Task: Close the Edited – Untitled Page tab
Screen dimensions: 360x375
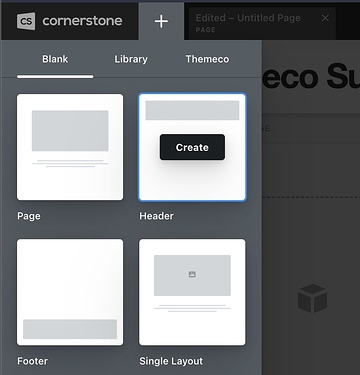Action: pos(325,18)
